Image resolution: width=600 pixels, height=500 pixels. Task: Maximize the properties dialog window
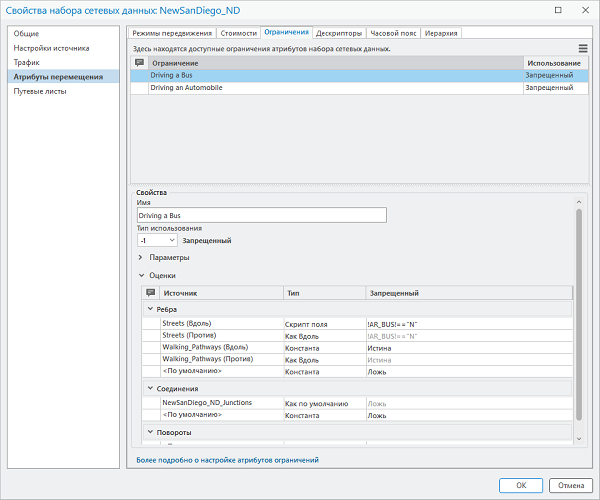pos(556,11)
